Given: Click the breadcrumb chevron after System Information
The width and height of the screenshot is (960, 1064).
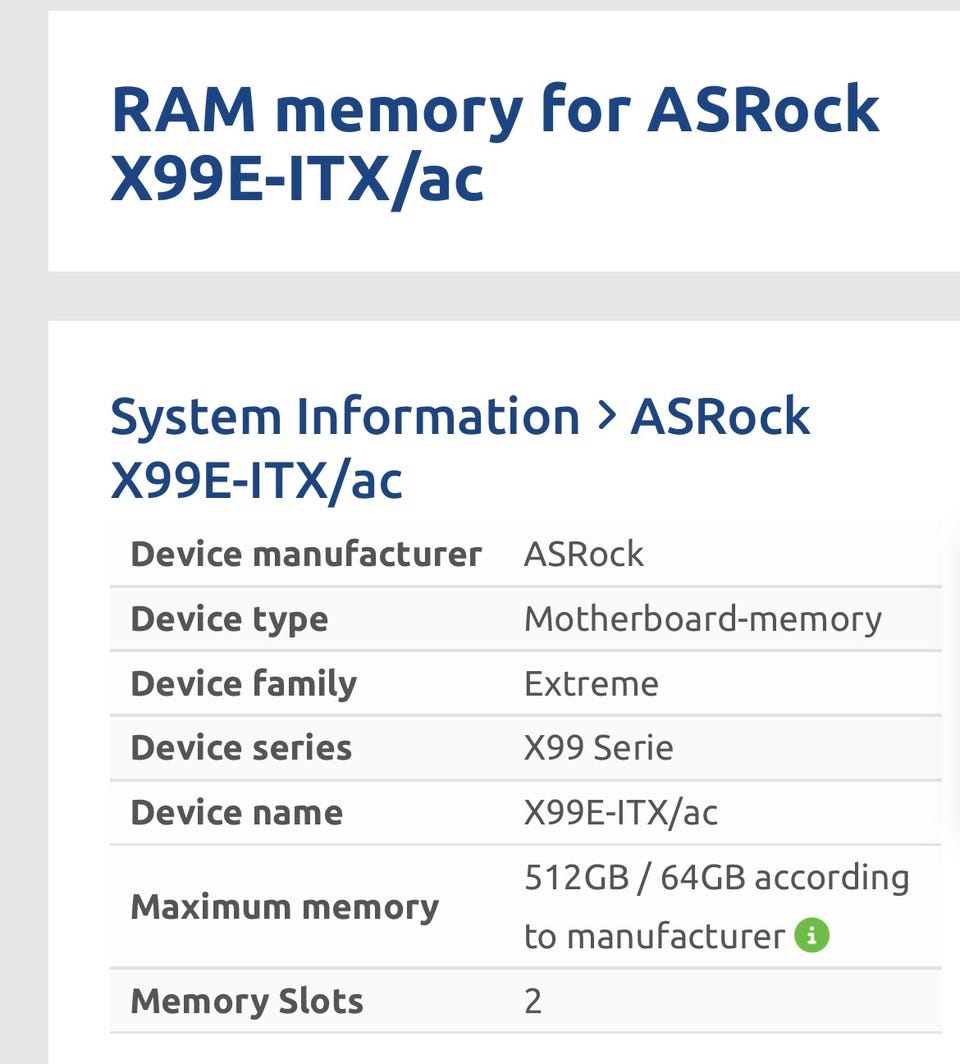Looking at the screenshot, I should [x=607, y=416].
